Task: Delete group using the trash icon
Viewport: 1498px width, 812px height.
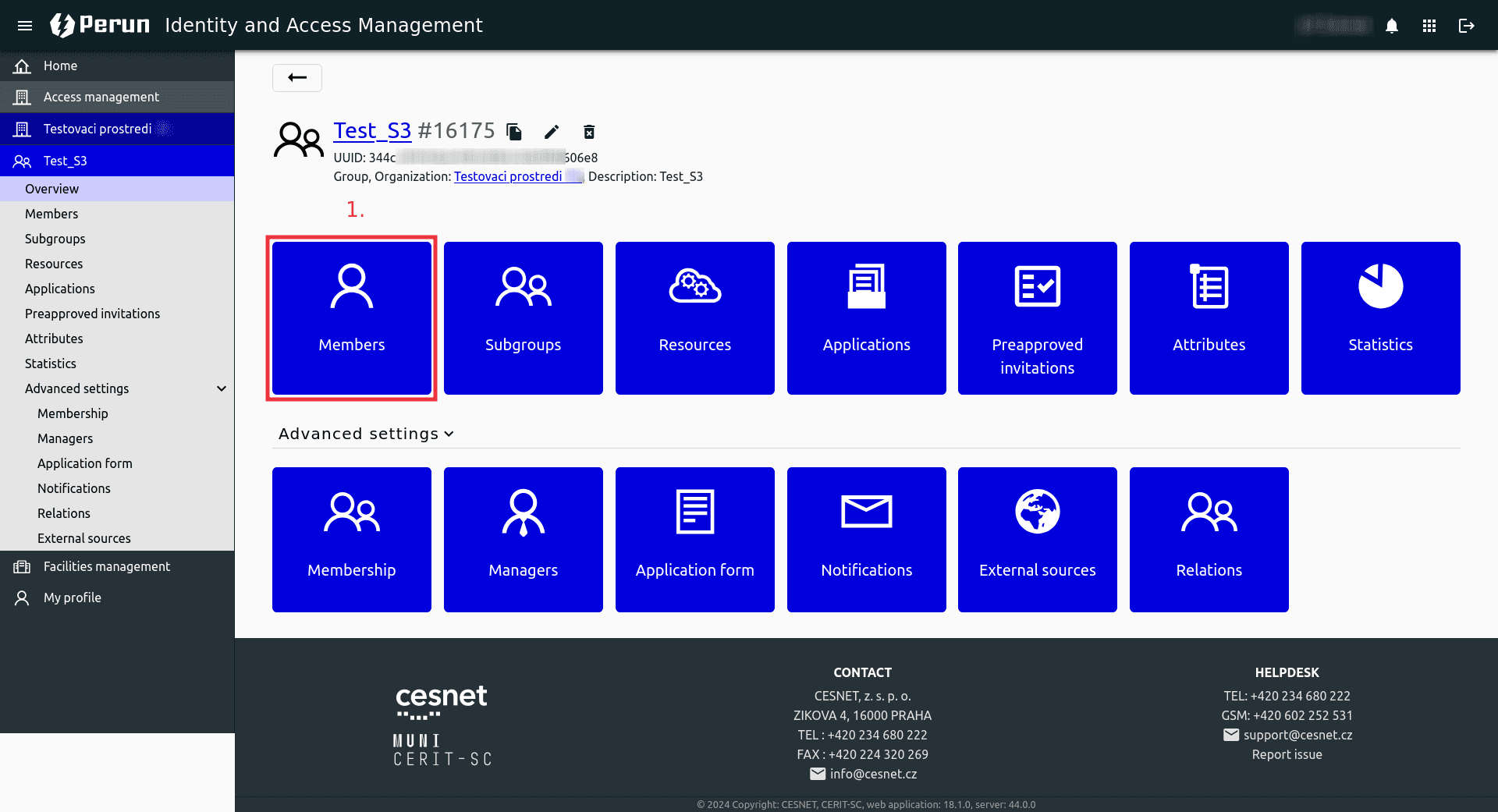Action: click(x=589, y=131)
